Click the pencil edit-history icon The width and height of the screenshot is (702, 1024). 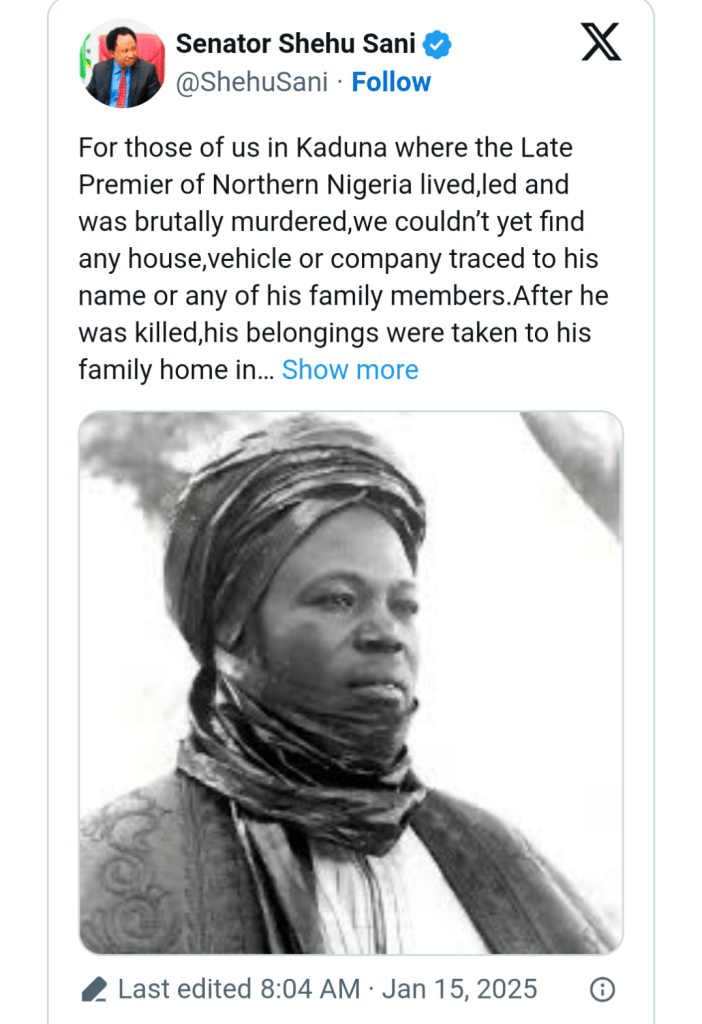click(x=94, y=990)
